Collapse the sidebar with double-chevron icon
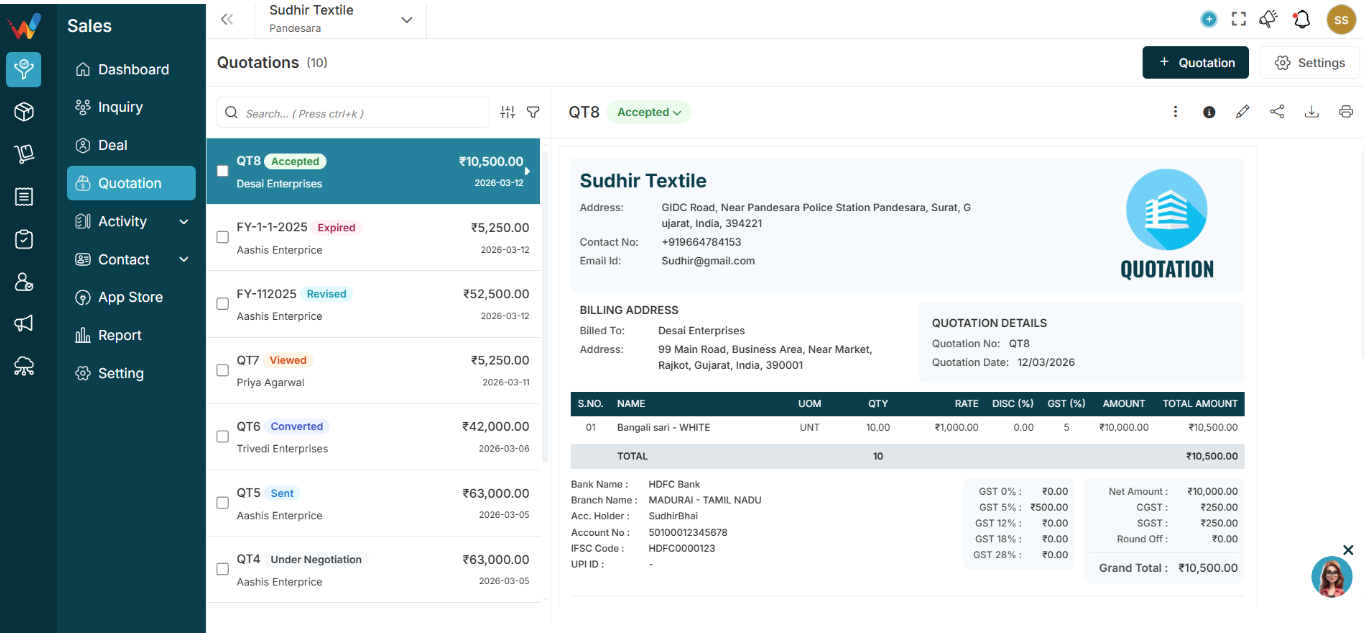The width and height of the screenshot is (1366, 633). coord(227,19)
